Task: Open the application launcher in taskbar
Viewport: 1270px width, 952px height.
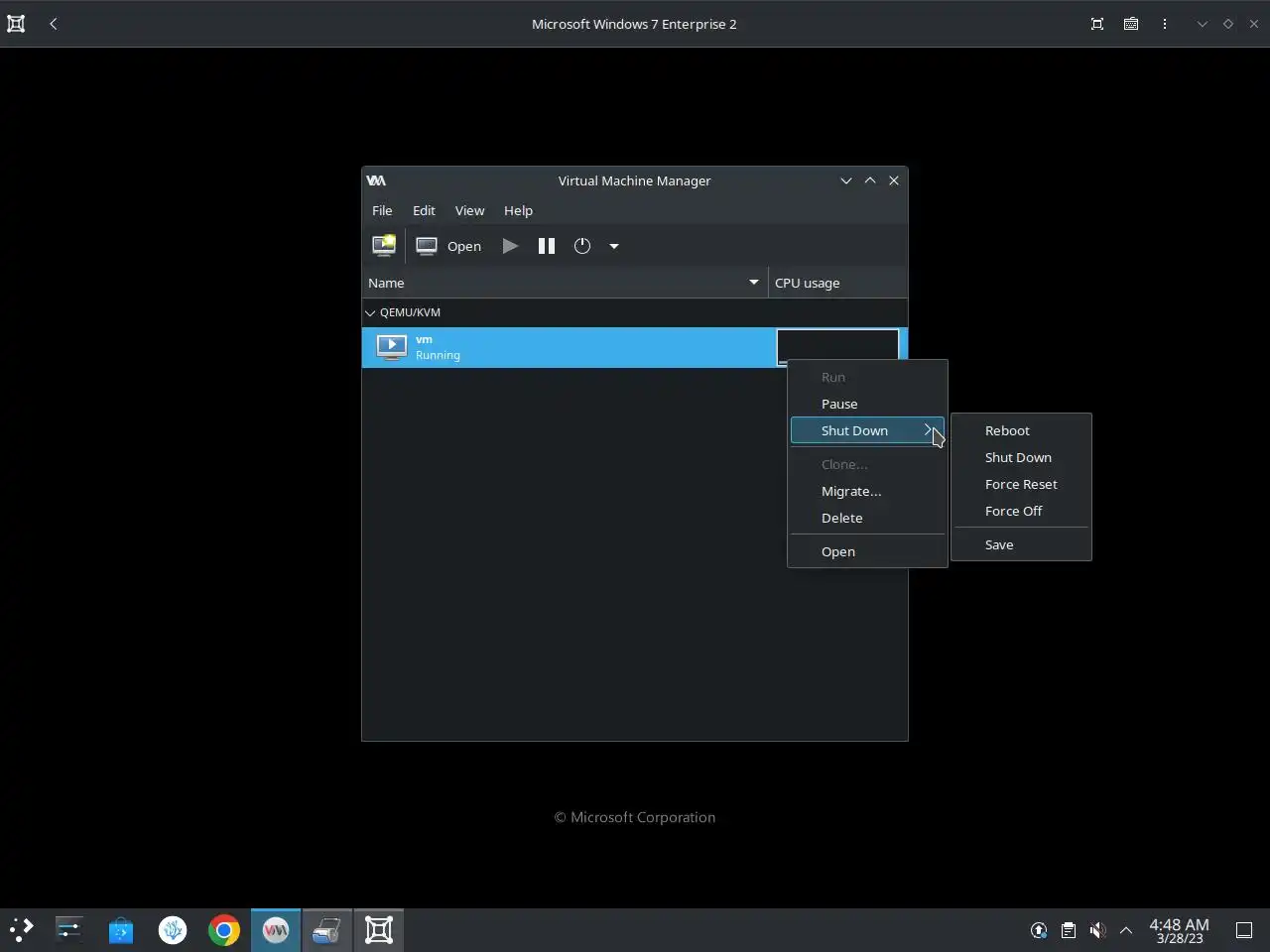Action: (x=21, y=930)
